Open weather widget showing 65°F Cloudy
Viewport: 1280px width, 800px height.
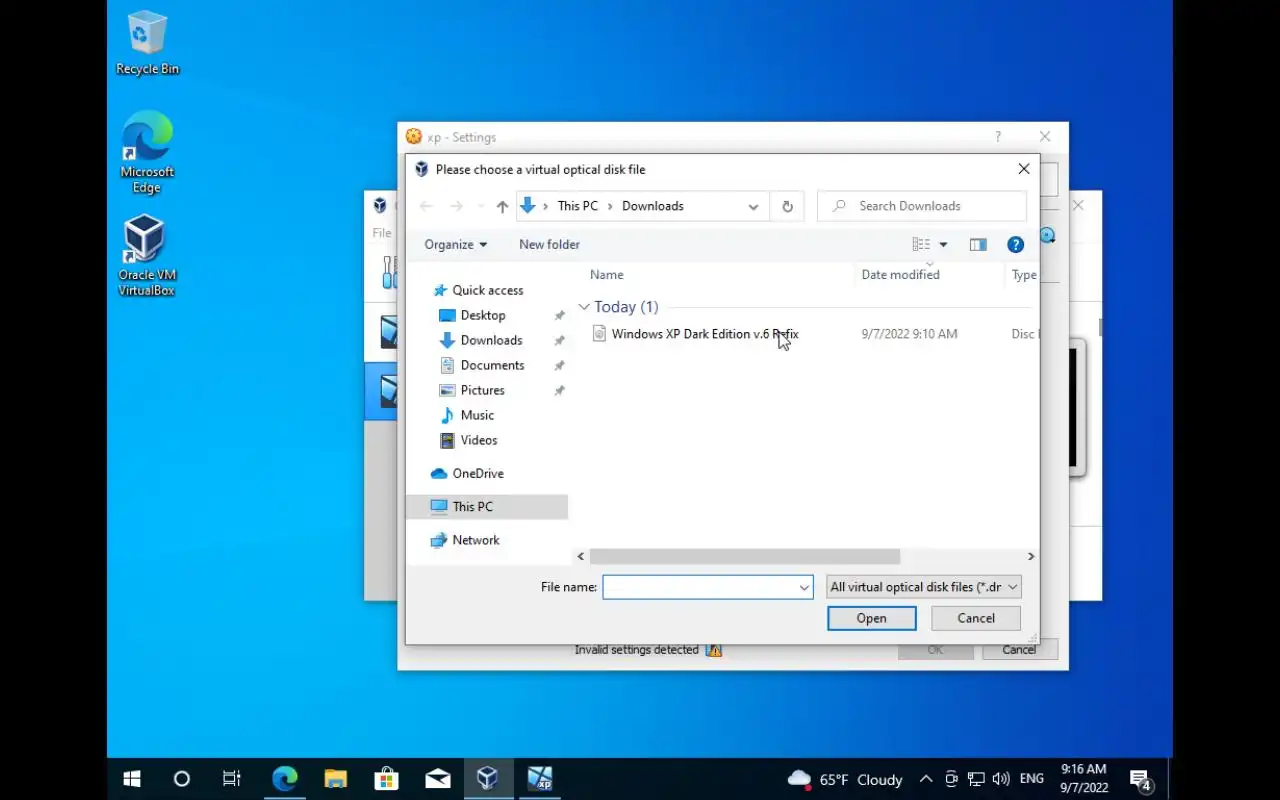point(845,779)
